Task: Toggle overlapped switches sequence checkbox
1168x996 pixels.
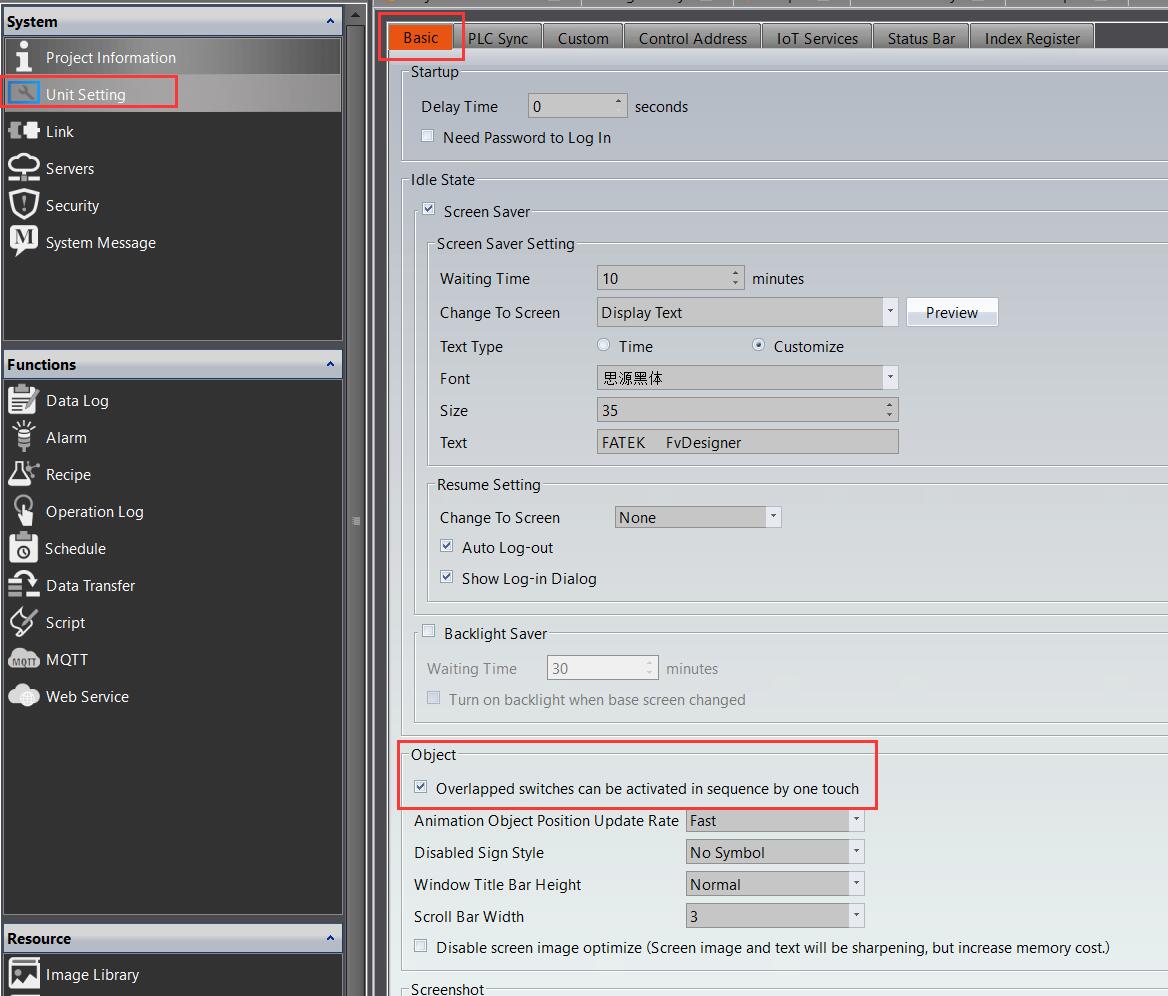Action: coord(421,787)
